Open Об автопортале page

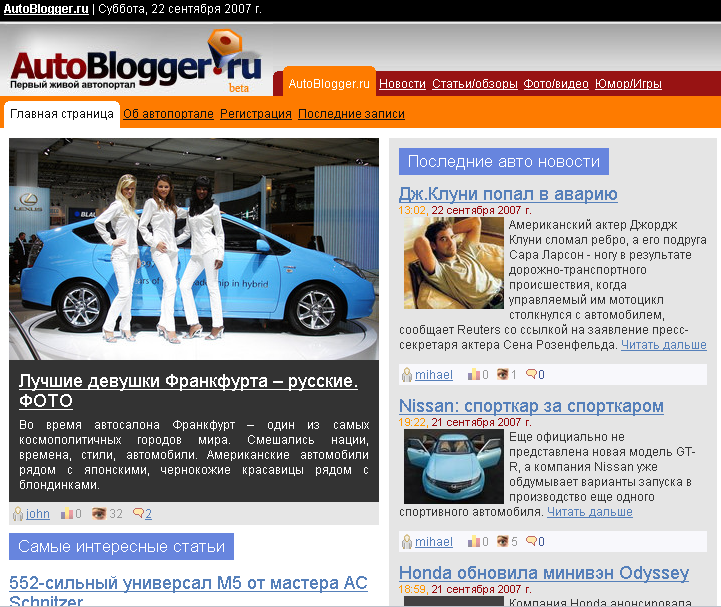[168, 114]
